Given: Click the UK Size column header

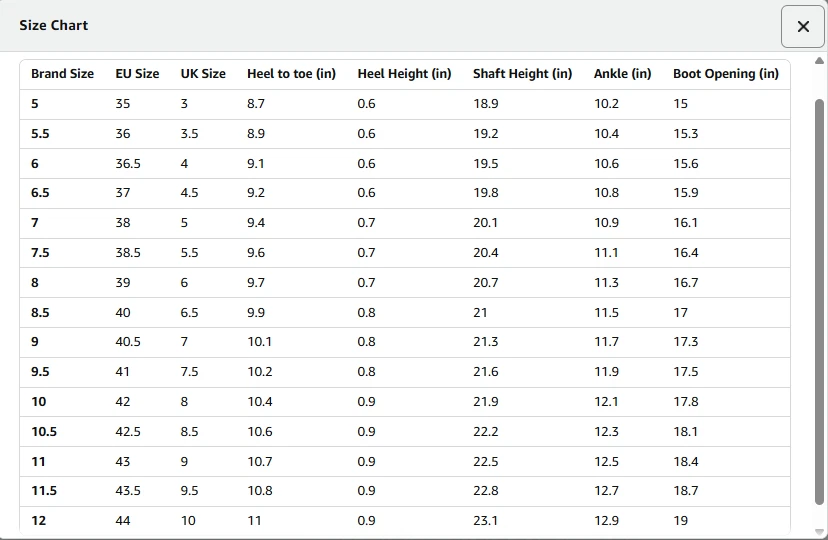Looking at the screenshot, I should (203, 74).
